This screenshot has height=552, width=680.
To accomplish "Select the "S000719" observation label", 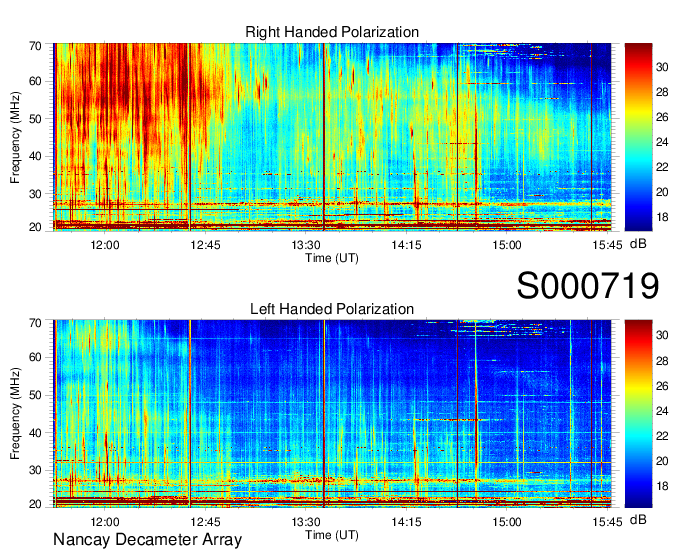I will pyautogui.click(x=588, y=285).
